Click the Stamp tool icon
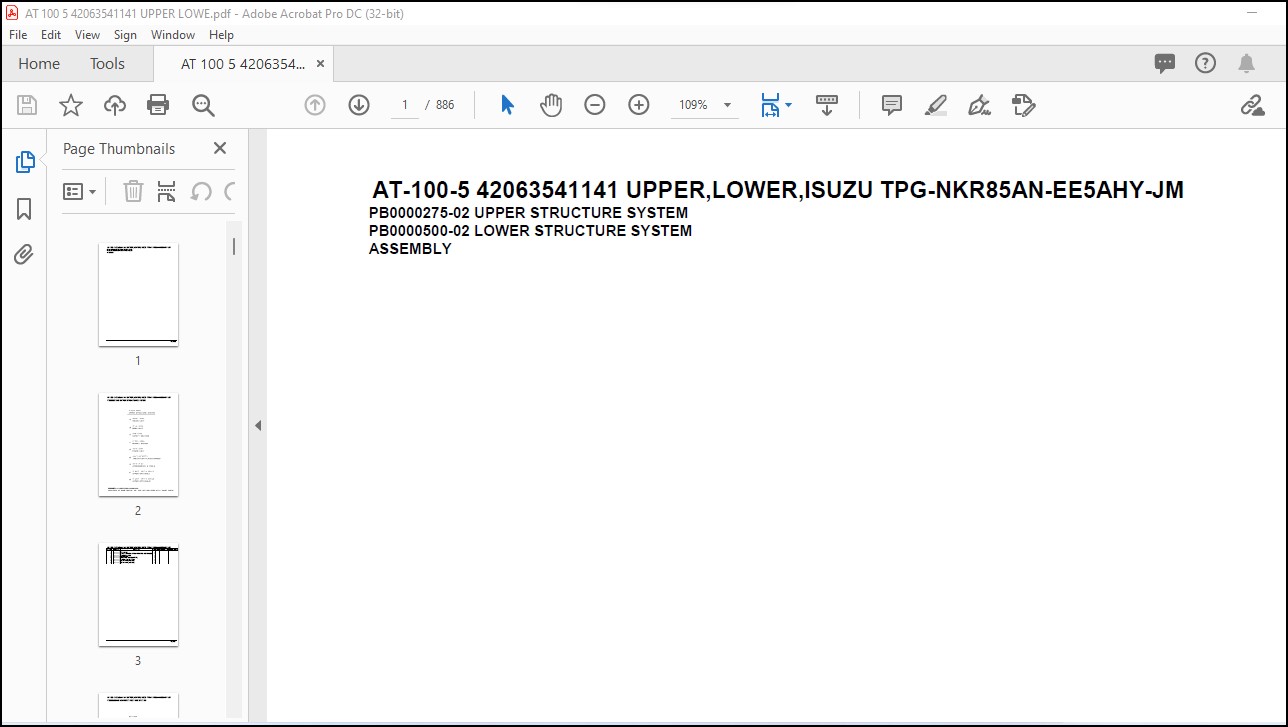 click(x=1023, y=105)
